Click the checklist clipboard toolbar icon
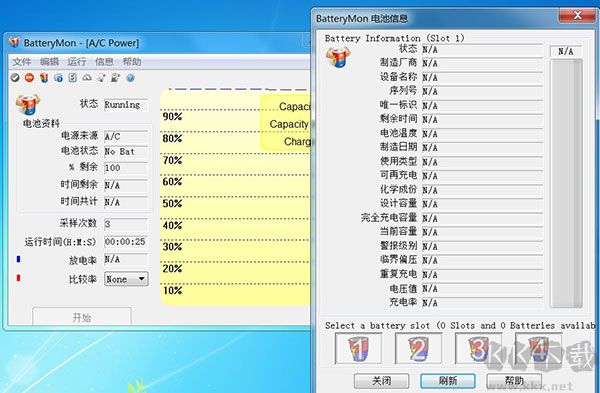Viewport: 600px width, 393px height. click(73, 78)
